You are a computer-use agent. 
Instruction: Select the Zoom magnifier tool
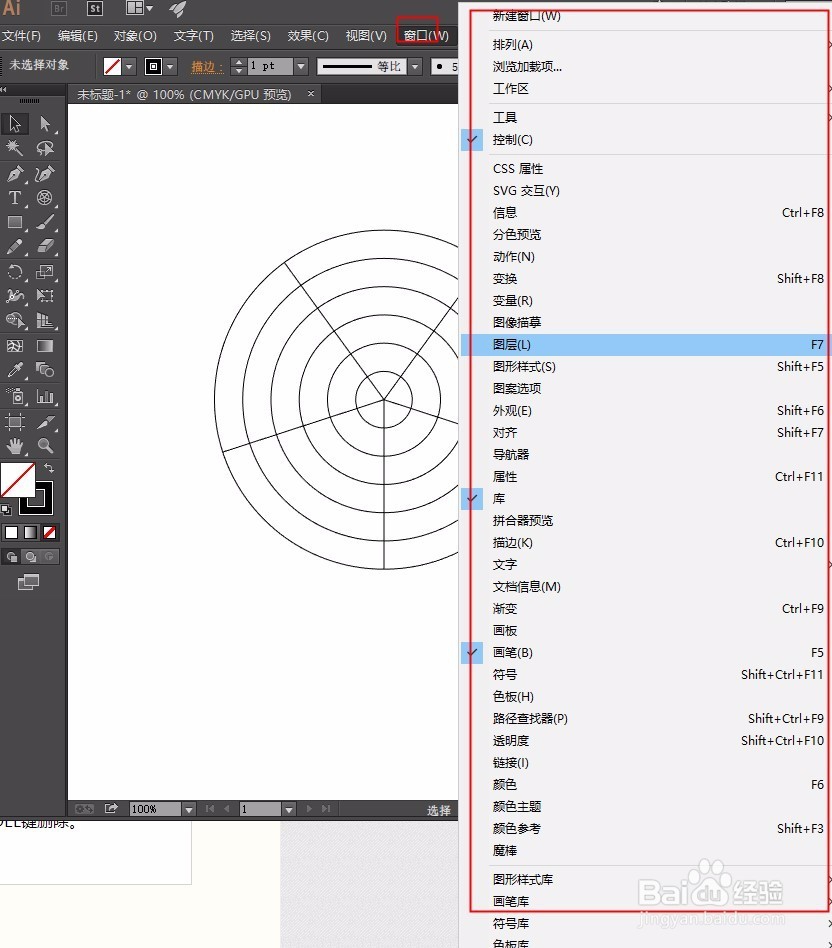(45, 446)
